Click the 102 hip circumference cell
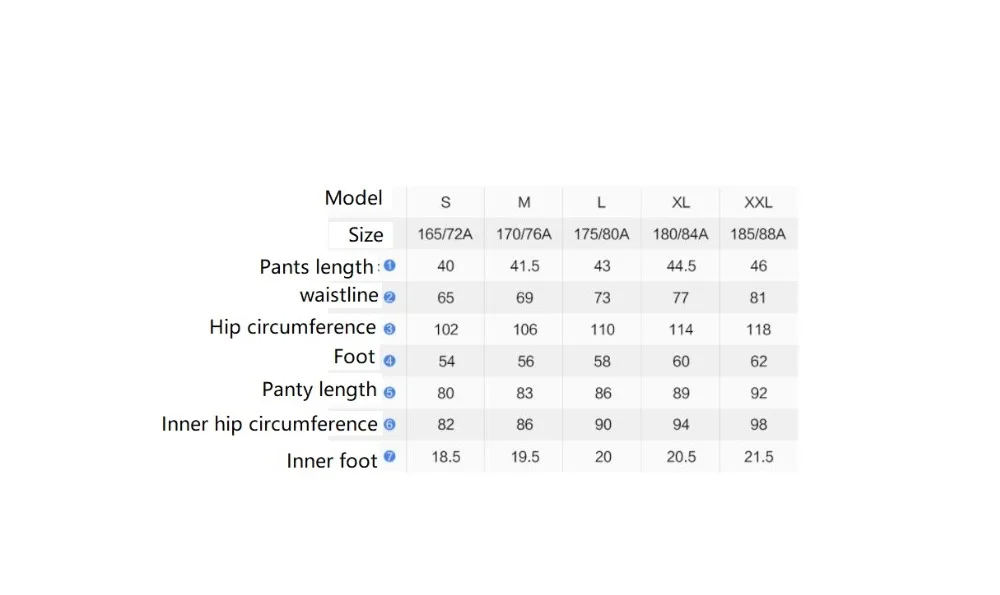Viewport: 1000px width, 595px height. tap(446, 330)
